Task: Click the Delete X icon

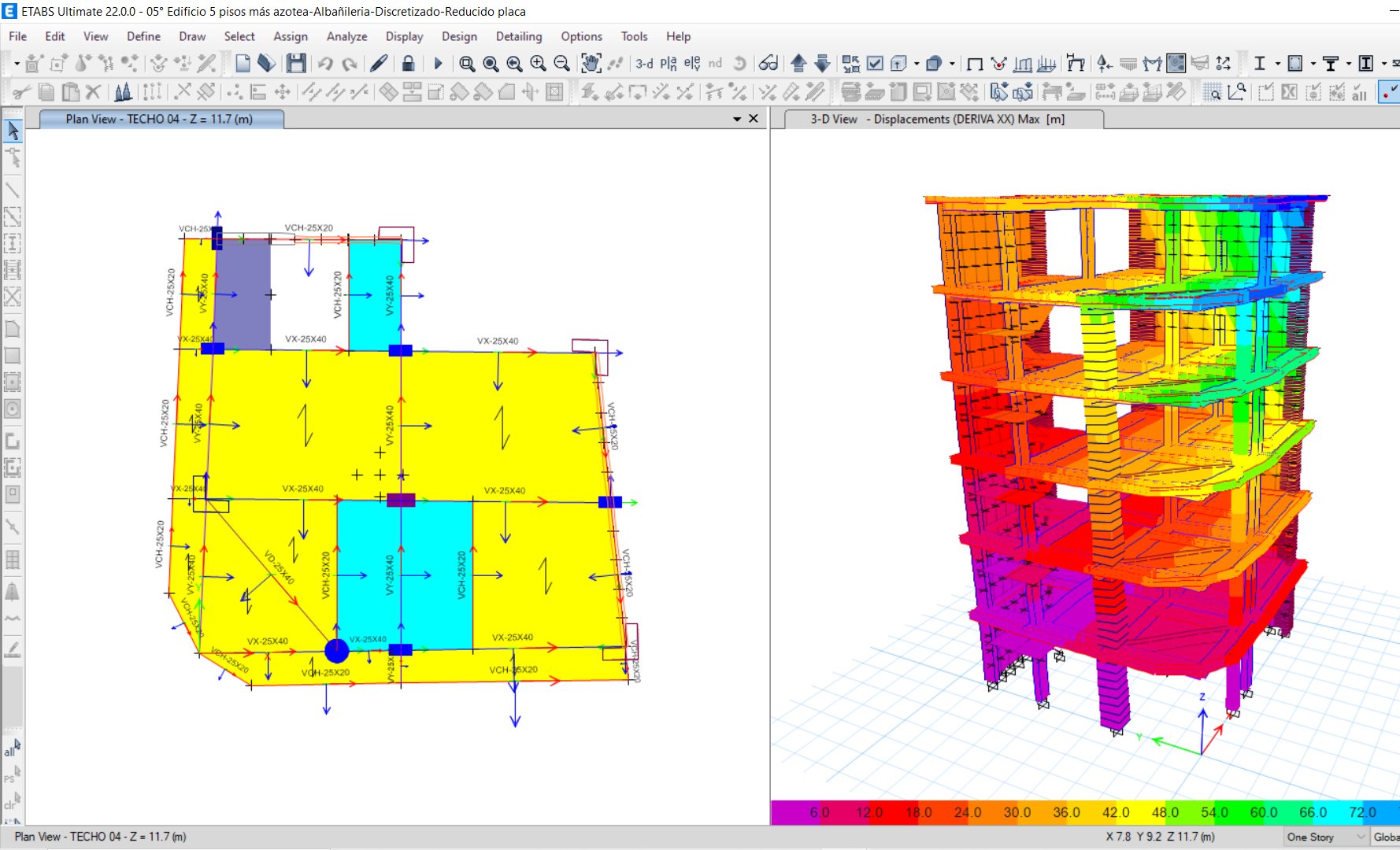Action: 93,92
